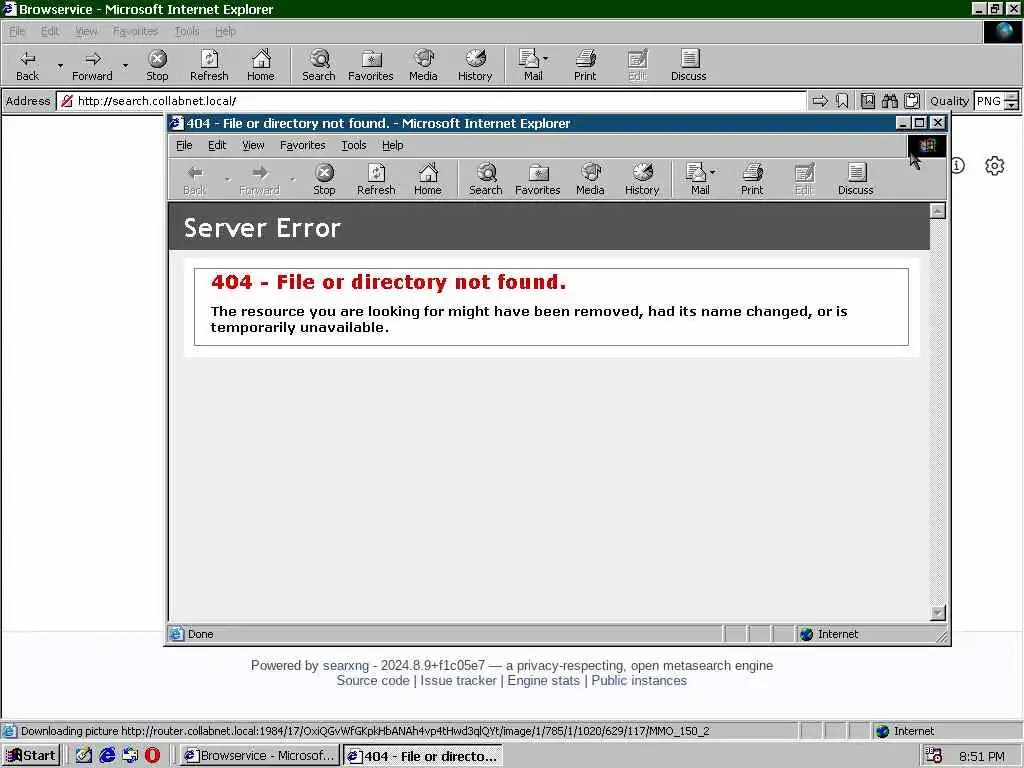Viewport: 1024px width, 768px height.
Task: Switch to Browservice taskbar button
Action: click(x=260, y=756)
